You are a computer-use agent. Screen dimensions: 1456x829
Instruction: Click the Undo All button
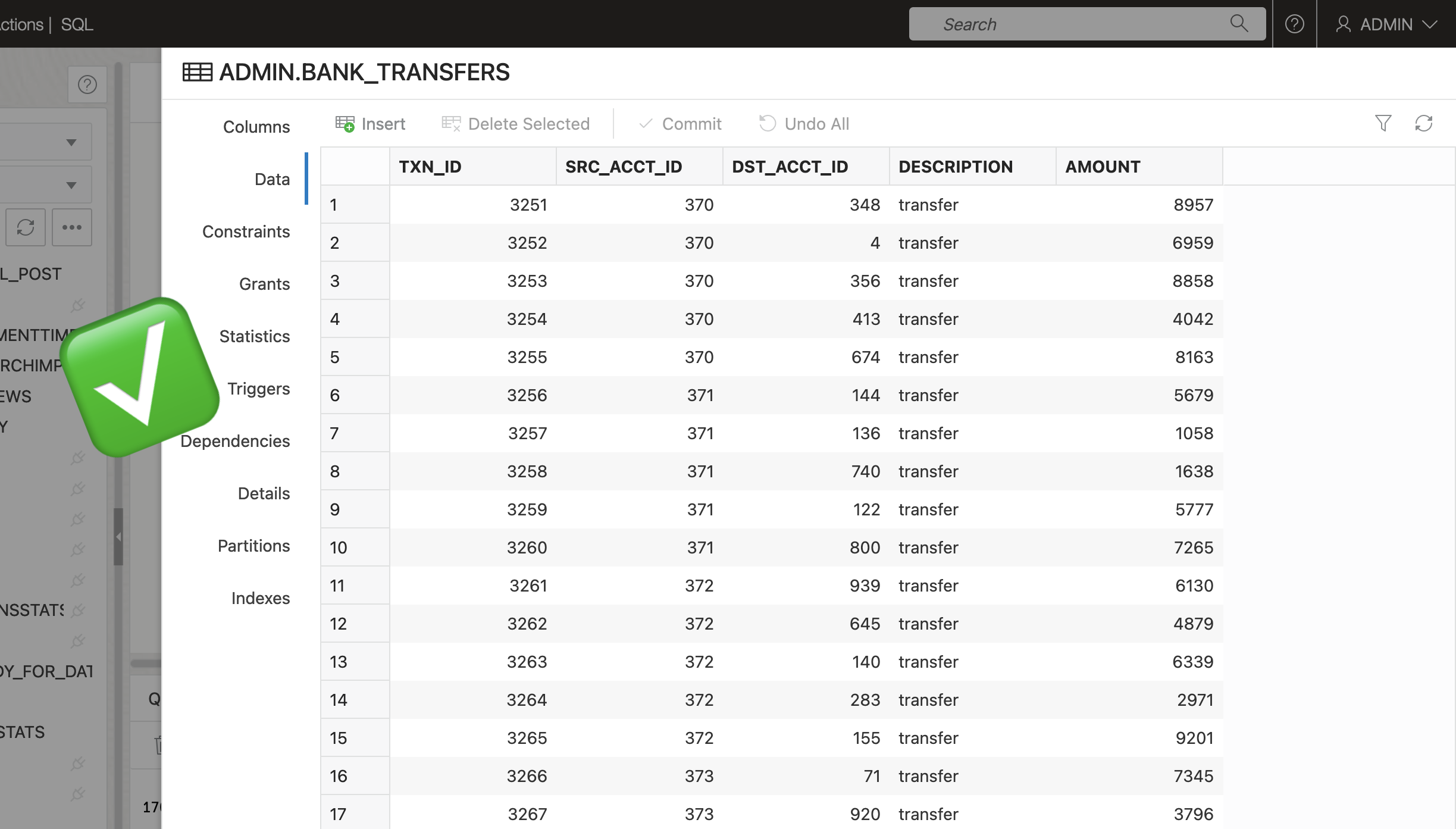click(804, 124)
